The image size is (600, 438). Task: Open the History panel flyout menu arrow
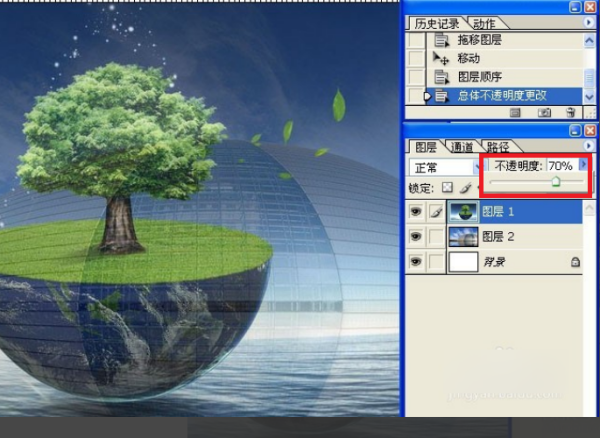click(588, 23)
